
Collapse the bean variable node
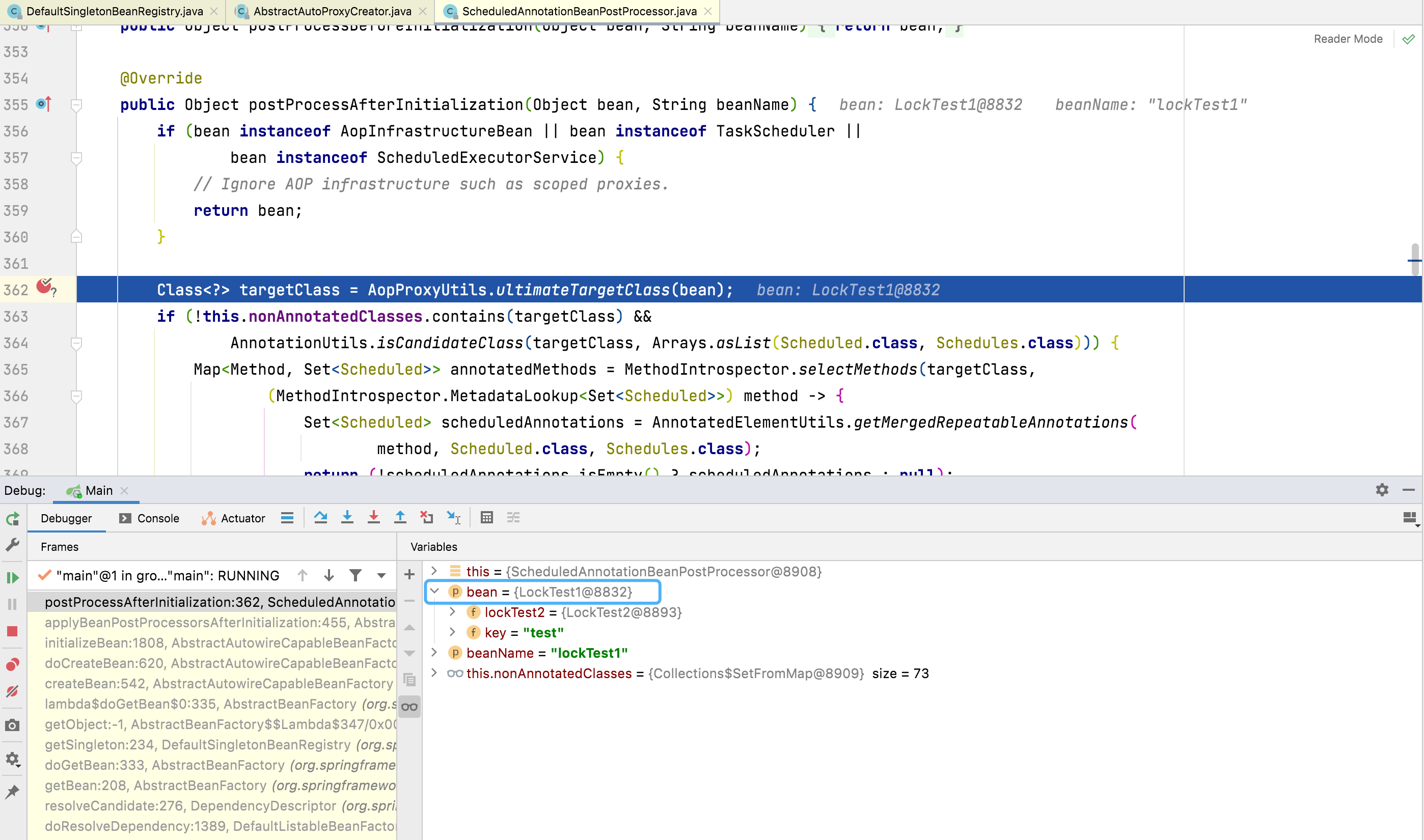(x=434, y=592)
